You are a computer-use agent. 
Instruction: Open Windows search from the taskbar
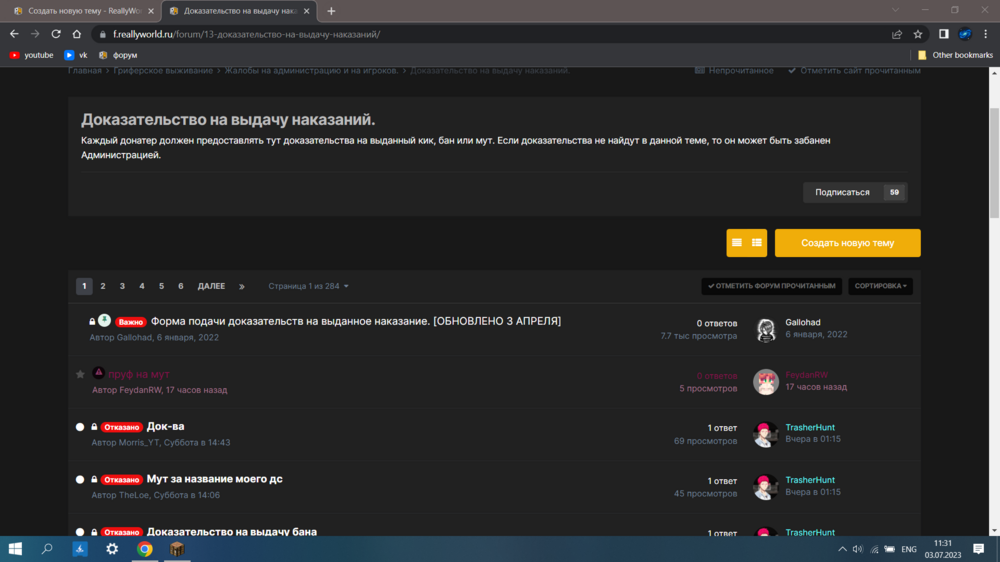pos(47,549)
